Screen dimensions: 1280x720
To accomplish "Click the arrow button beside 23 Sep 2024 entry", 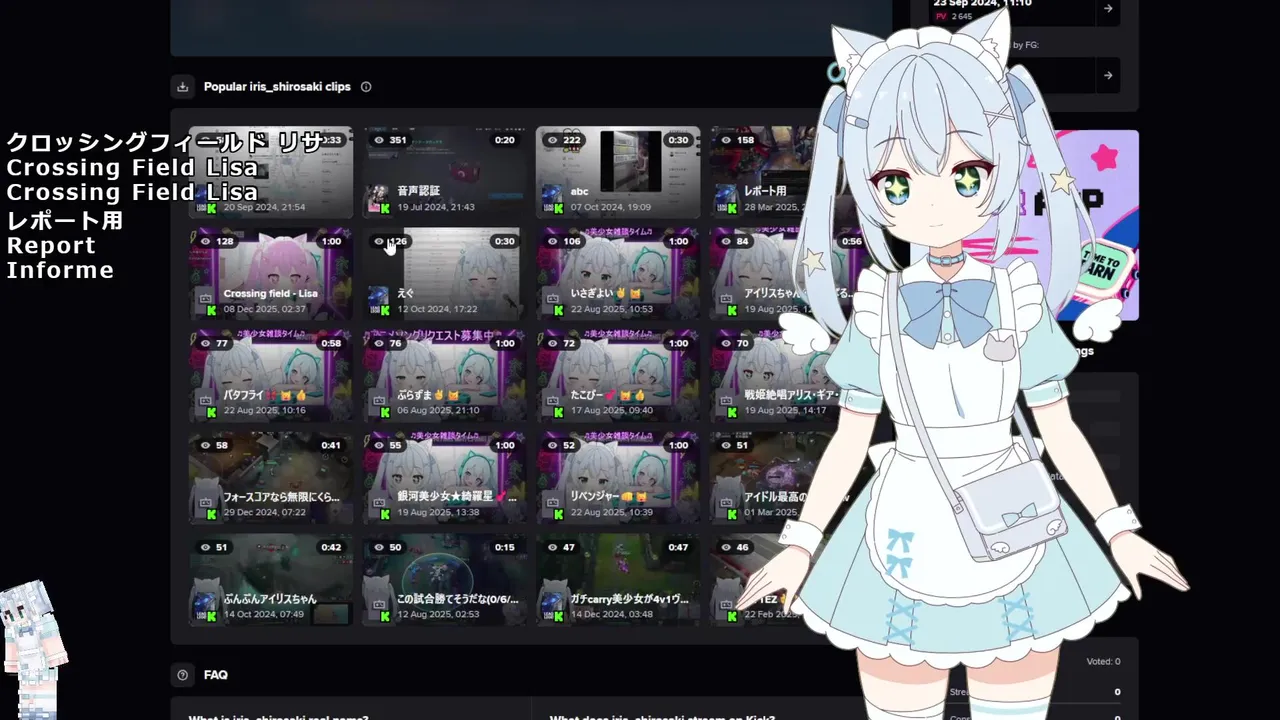I will pos(1107,9).
